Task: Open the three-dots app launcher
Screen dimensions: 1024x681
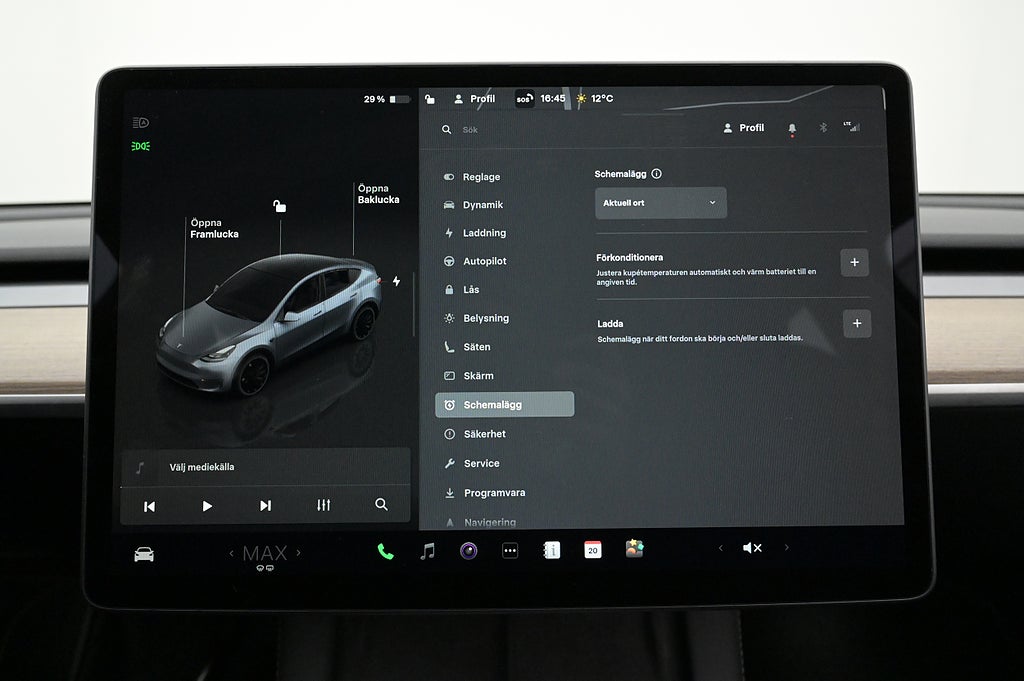Action: pyautogui.click(x=510, y=551)
